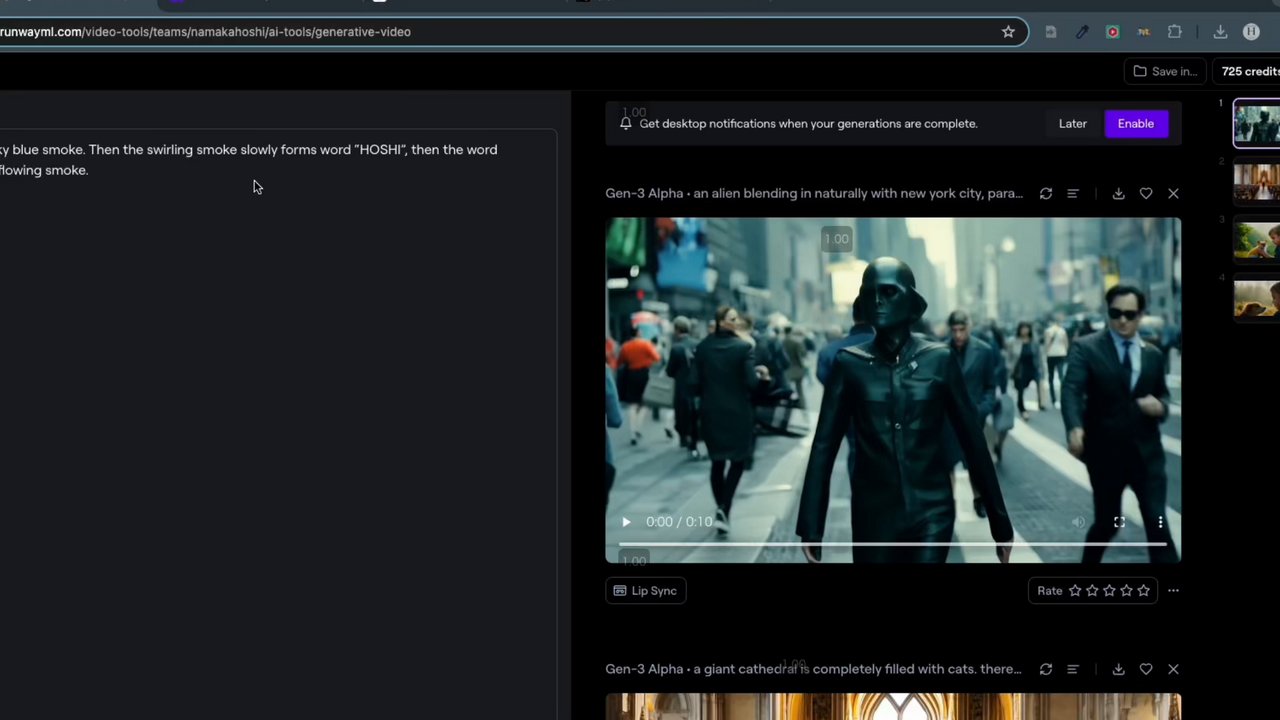Viewport: 1280px width, 720px height.
Task: Open the 725 credits indicator
Action: tap(1250, 72)
